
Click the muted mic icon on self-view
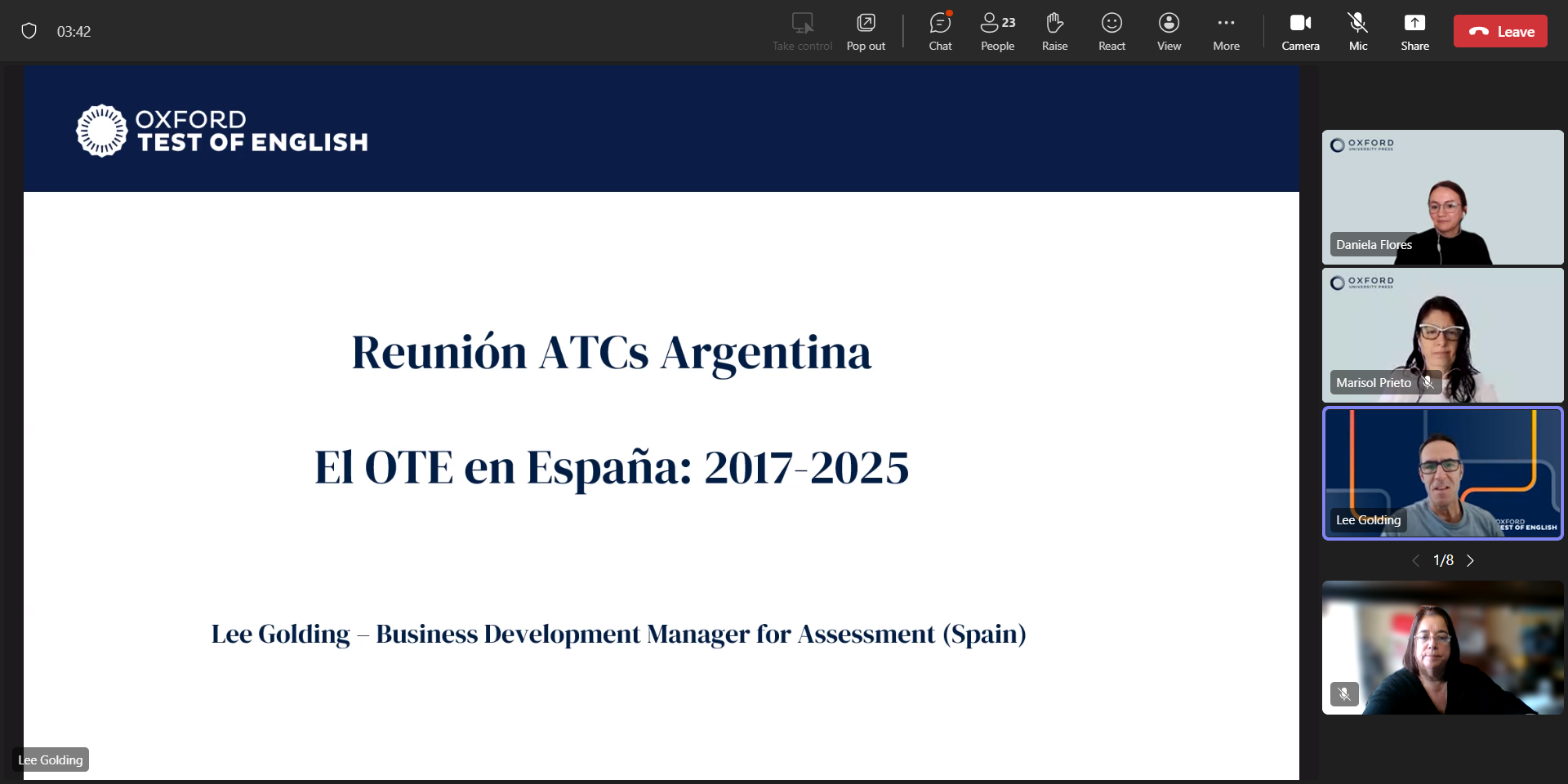tap(1344, 694)
